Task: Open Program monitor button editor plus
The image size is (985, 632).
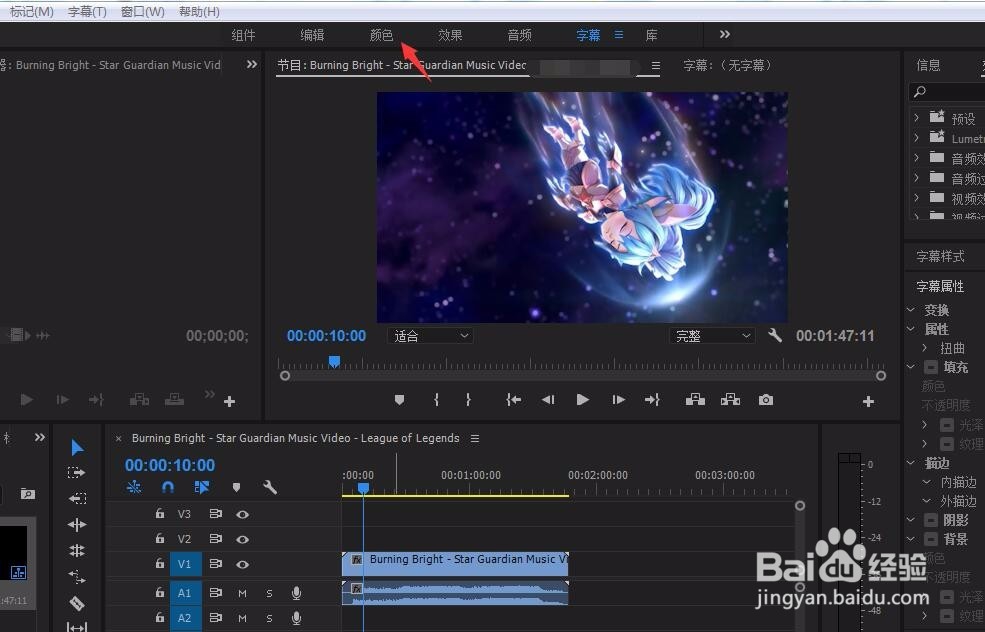Action: pos(868,401)
